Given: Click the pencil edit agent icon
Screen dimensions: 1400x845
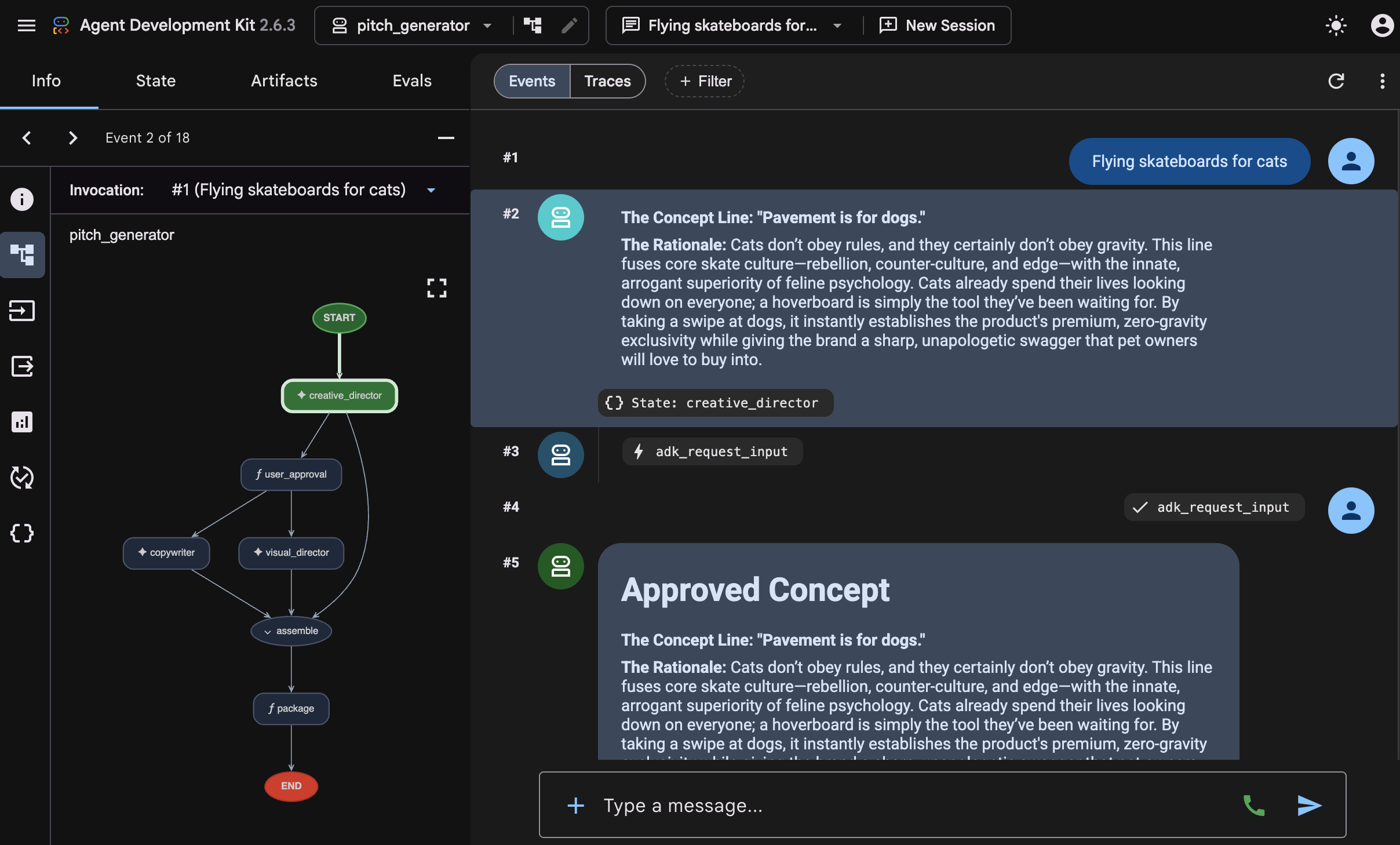Looking at the screenshot, I should coord(569,26).
